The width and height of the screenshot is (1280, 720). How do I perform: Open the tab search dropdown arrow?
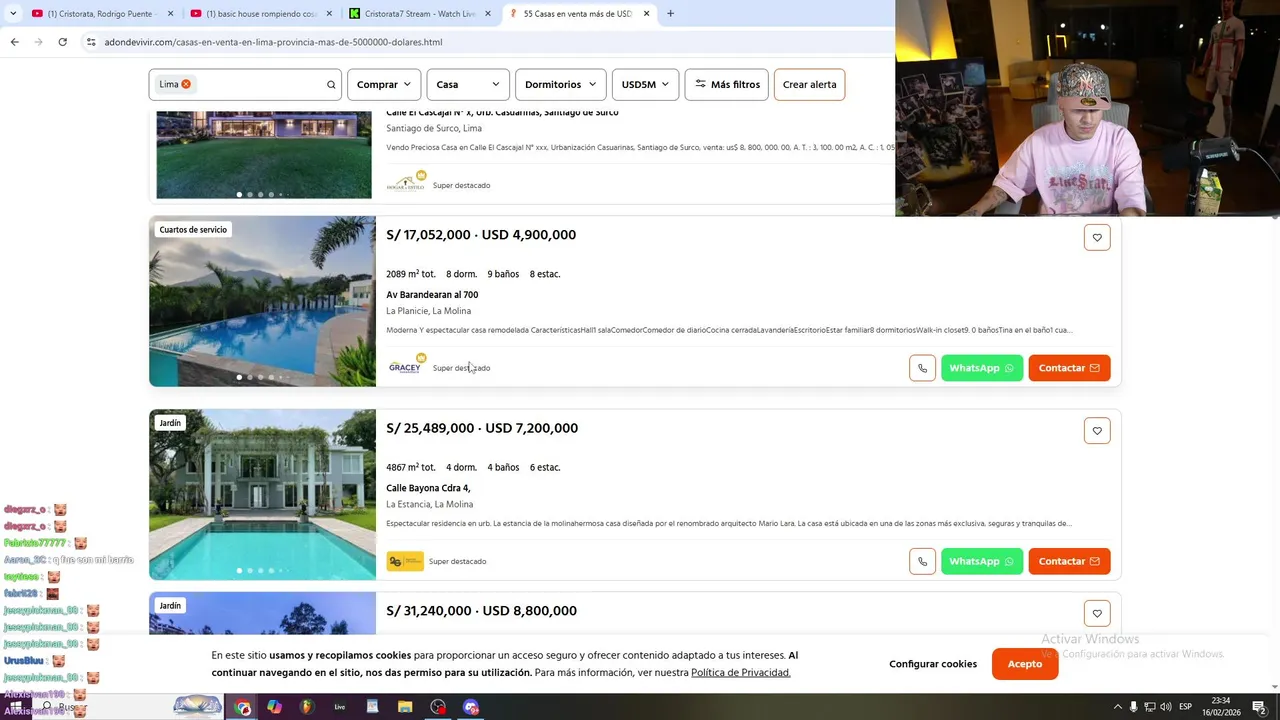[12, 14]
